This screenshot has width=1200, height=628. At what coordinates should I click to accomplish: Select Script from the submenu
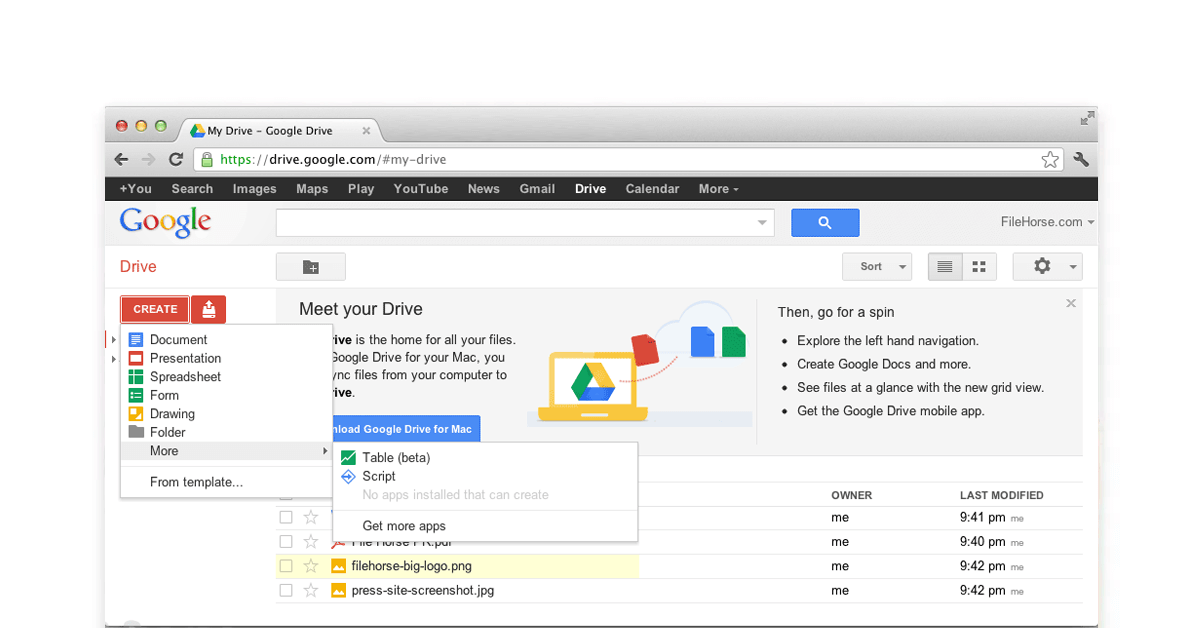point(378,476)
